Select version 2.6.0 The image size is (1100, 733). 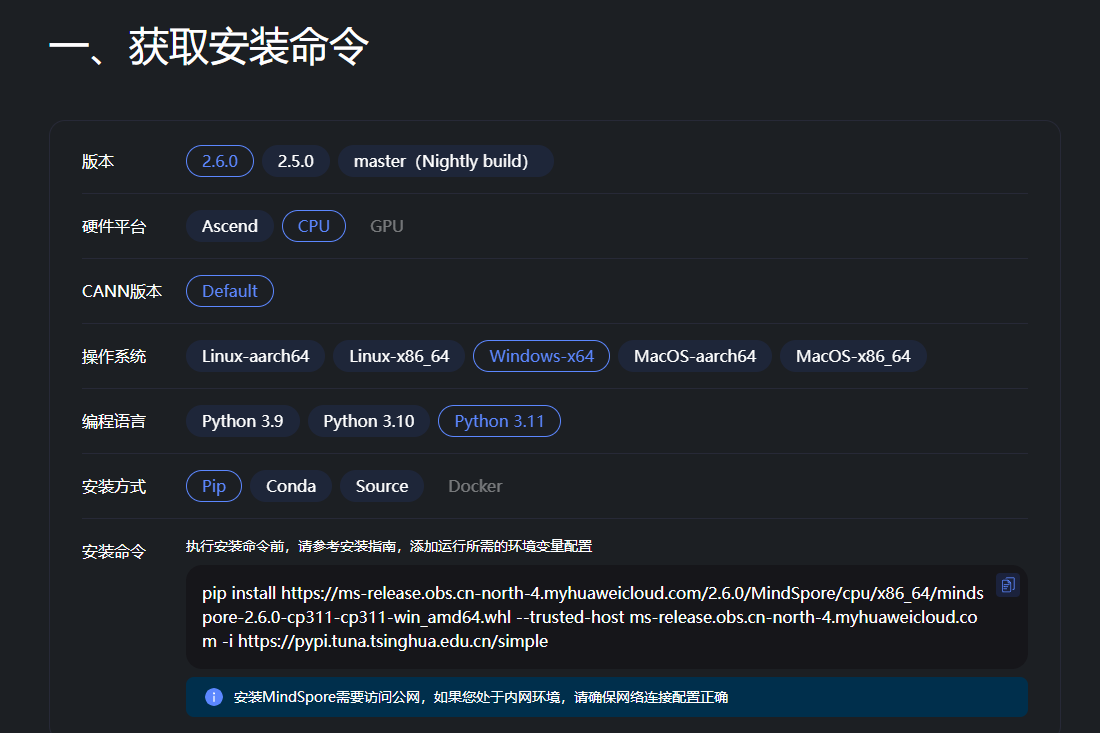click(x=220, y=161)
